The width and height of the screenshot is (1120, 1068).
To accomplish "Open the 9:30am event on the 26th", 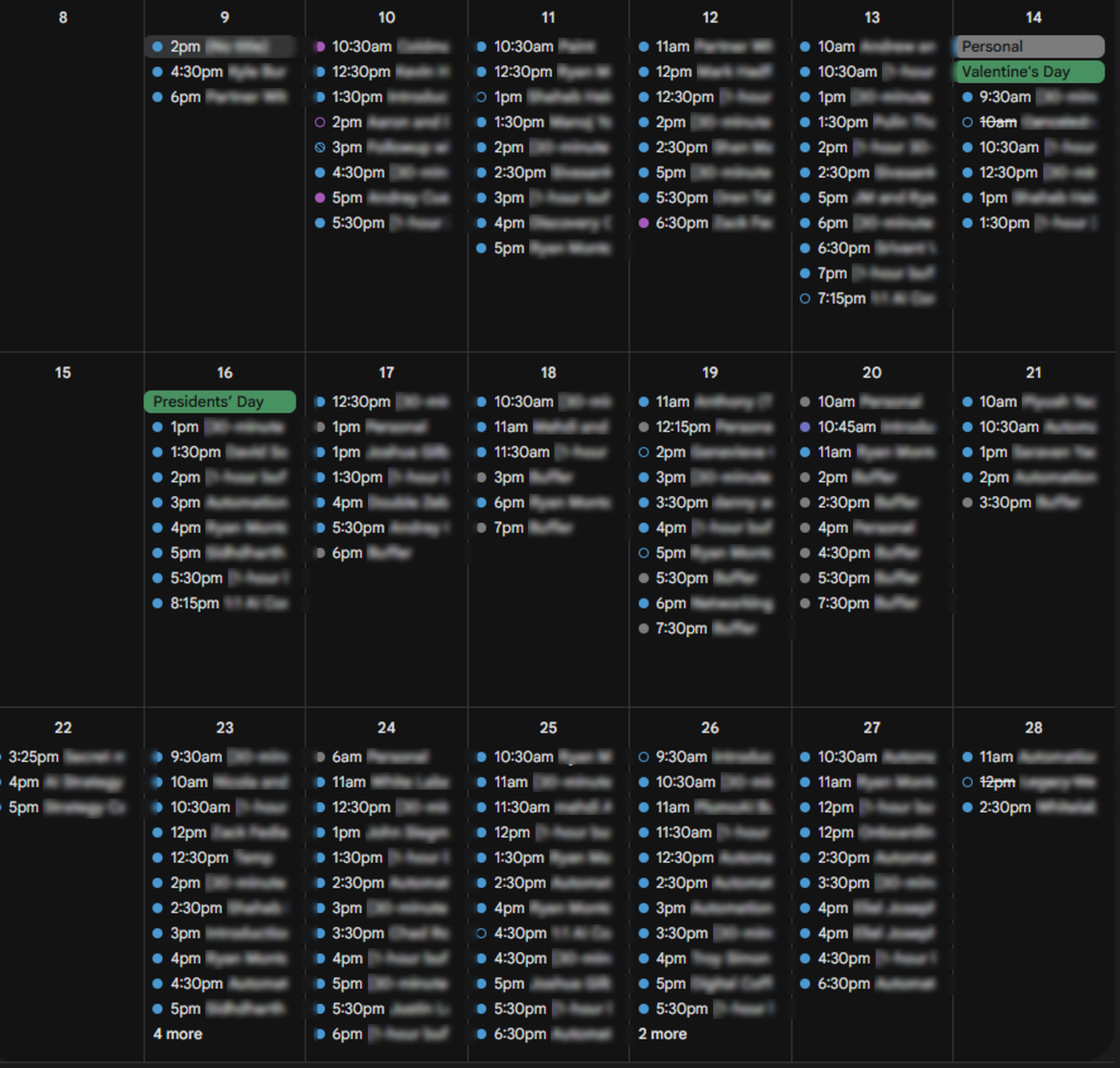I will coord(706,756).
